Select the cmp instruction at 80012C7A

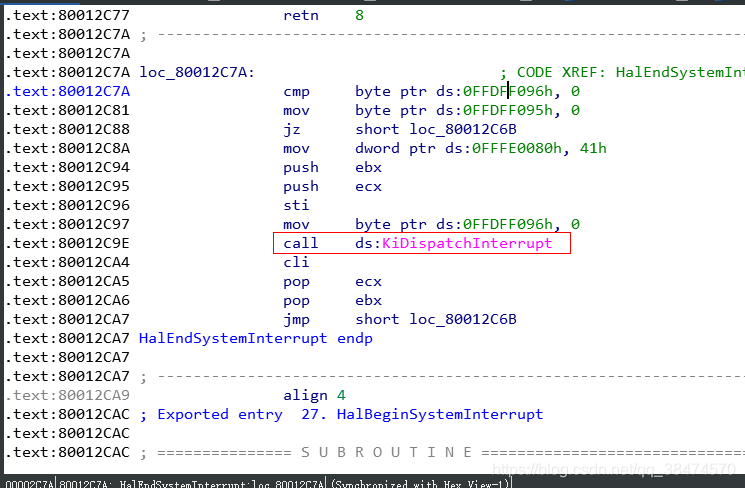click(x=296, y=91)
